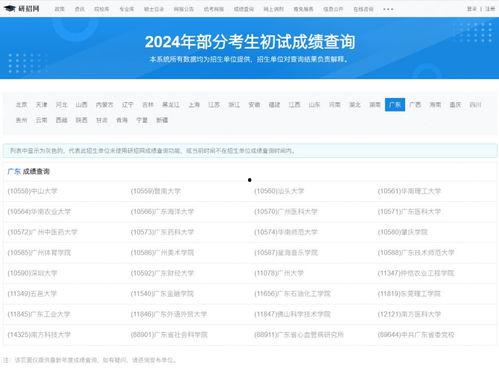Choose the 黑龙江 province tab

point(171,105)
